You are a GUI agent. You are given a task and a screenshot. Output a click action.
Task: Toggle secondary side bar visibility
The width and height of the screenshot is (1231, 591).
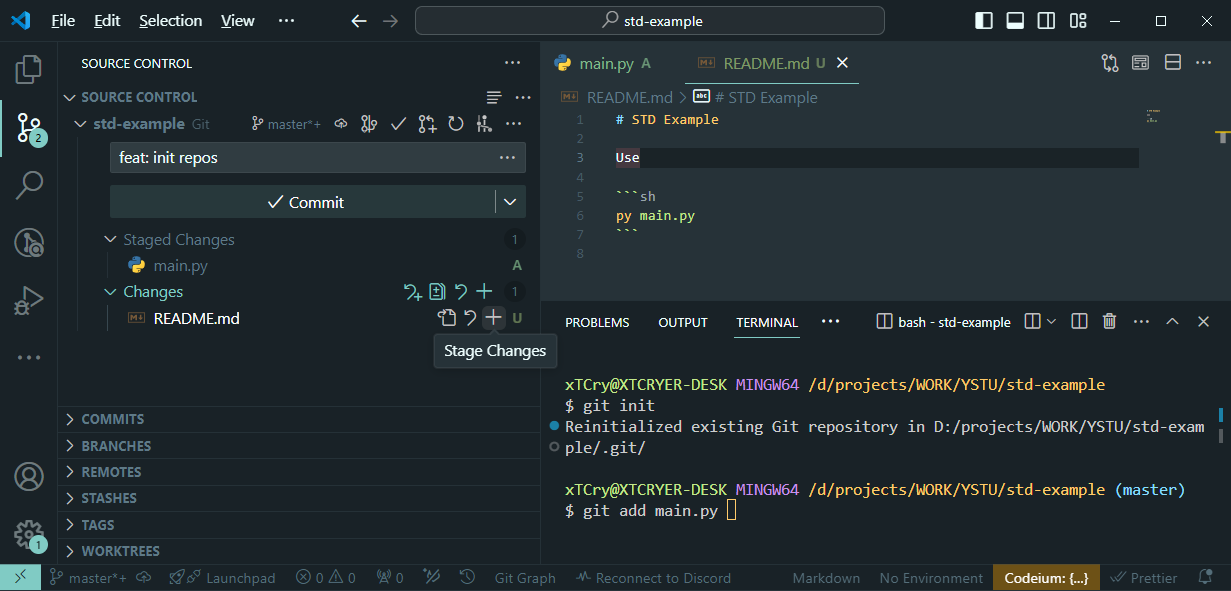tap(1046, 20)
